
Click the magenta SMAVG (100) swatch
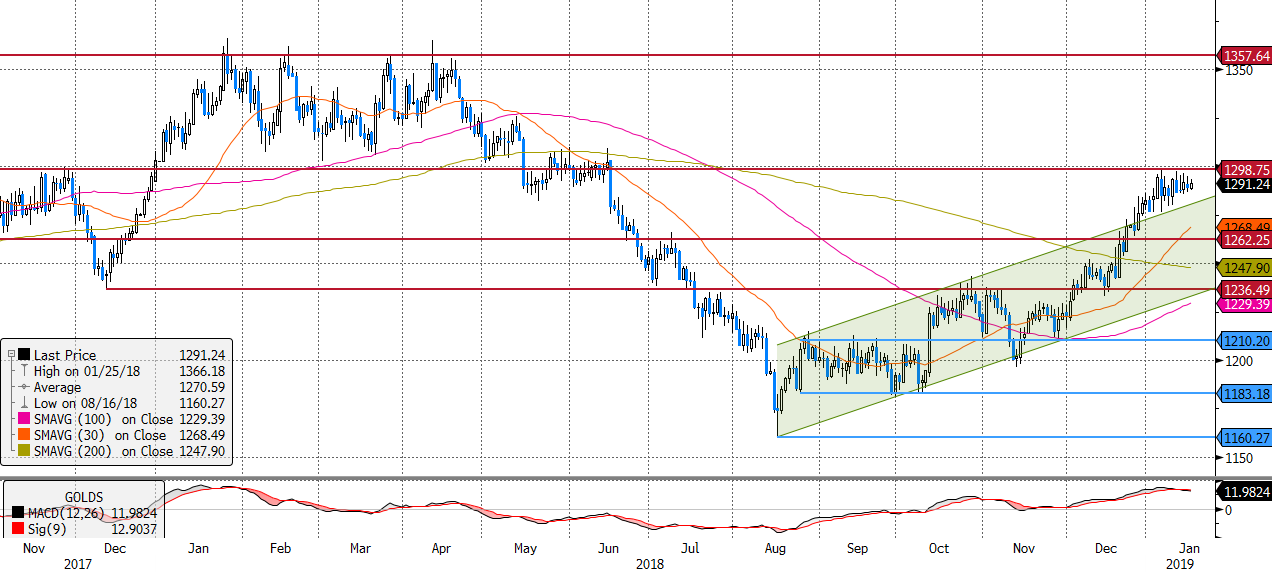click(24, 419)
